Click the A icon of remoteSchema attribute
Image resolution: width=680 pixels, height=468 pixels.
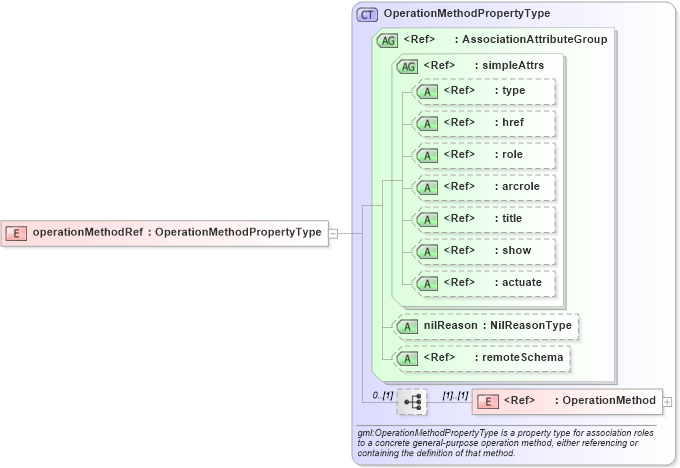click(407, 359)
